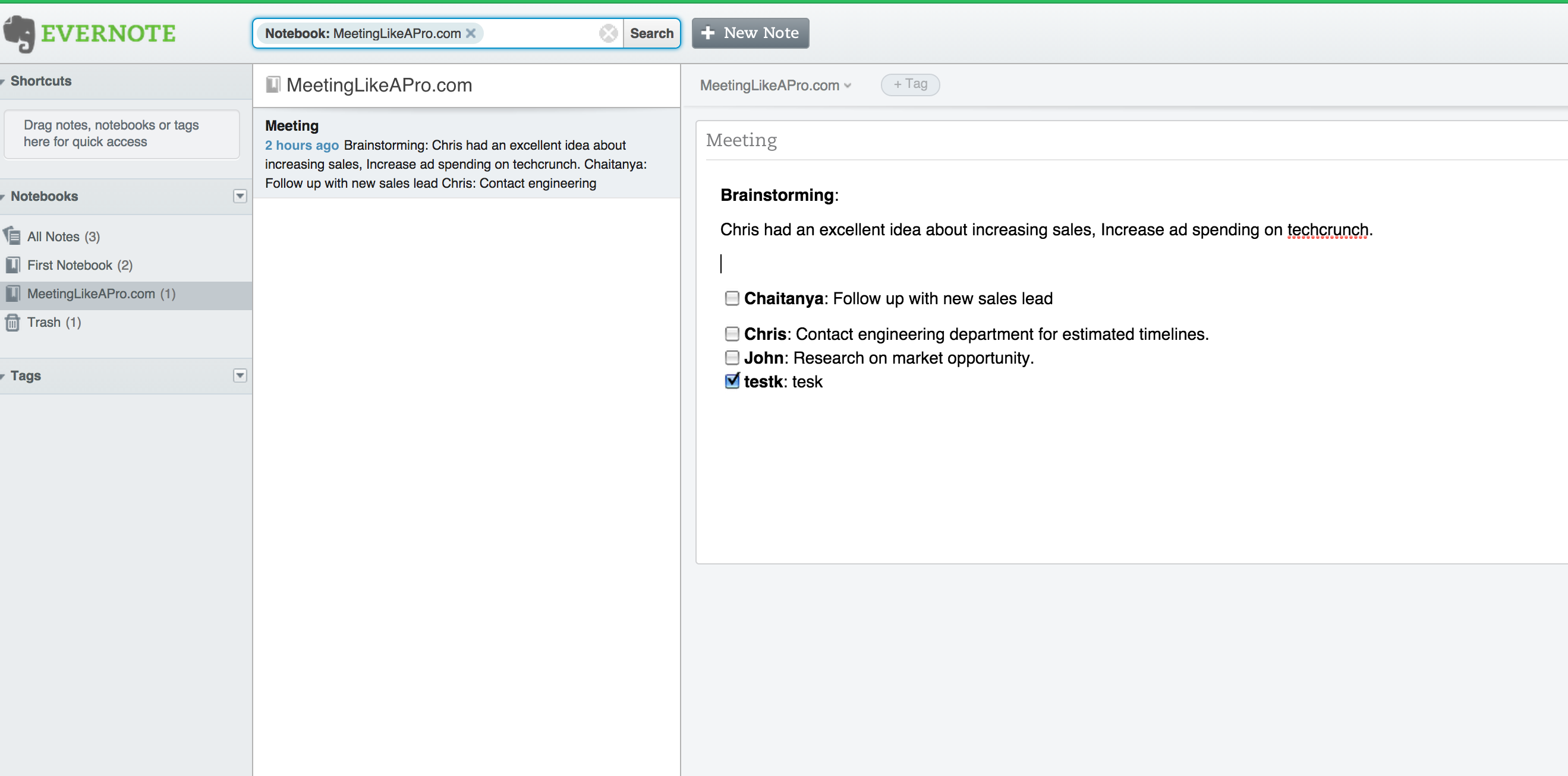Image resolution: width=1568 pixels, height=776 pixels.
Task: Click notebook icon beside MeetingLikeAPro.com list heading
Action: tap(273, 84)
